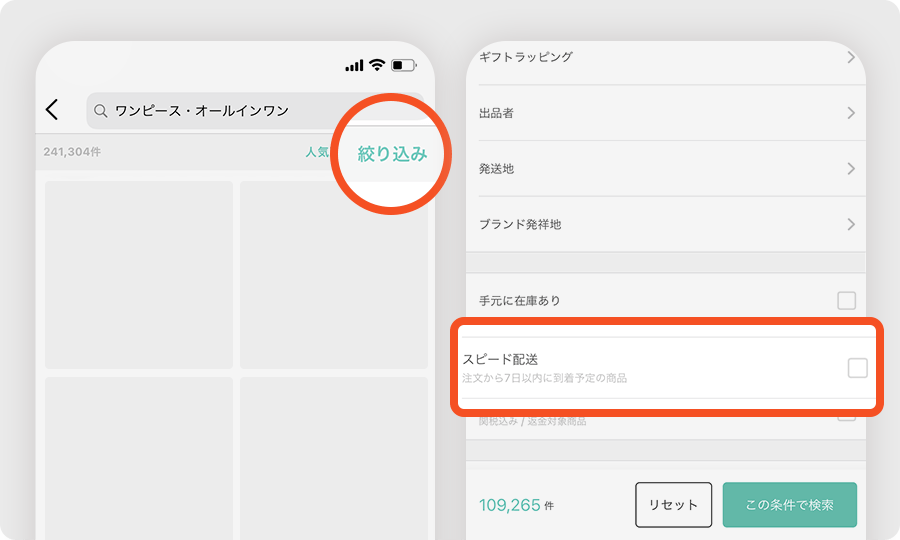Click the cellular signal strength icon

[354, 65]
